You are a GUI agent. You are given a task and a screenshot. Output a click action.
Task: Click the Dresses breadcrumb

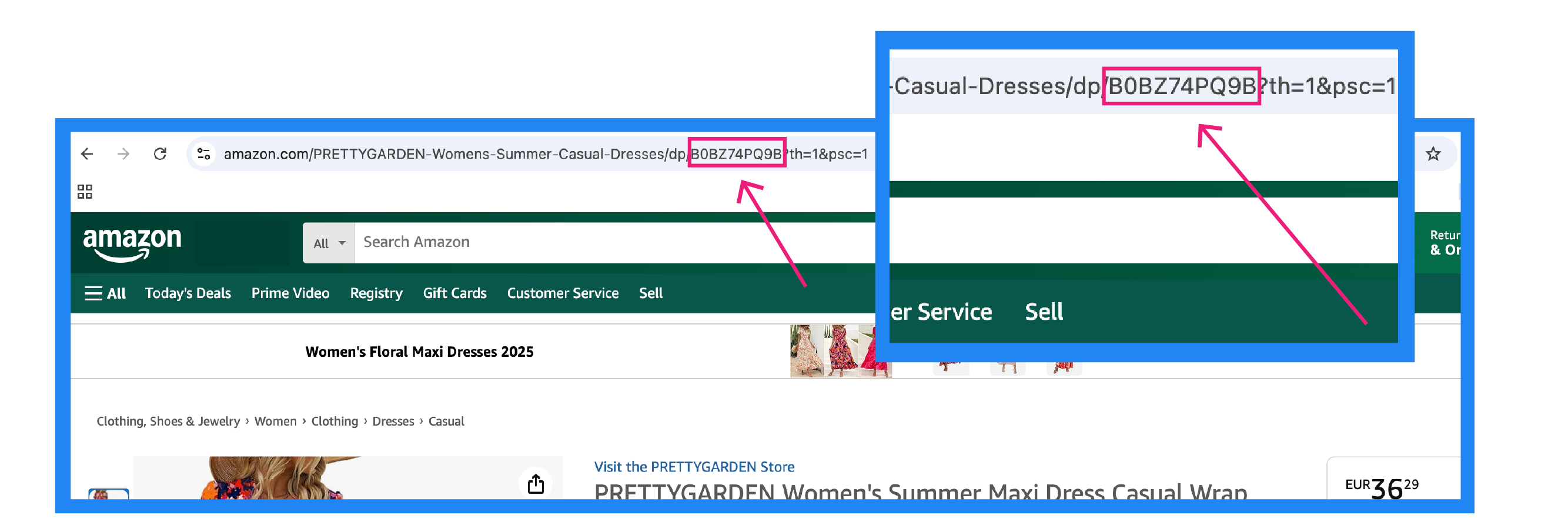pyautogui.click(x=393, y=421)
